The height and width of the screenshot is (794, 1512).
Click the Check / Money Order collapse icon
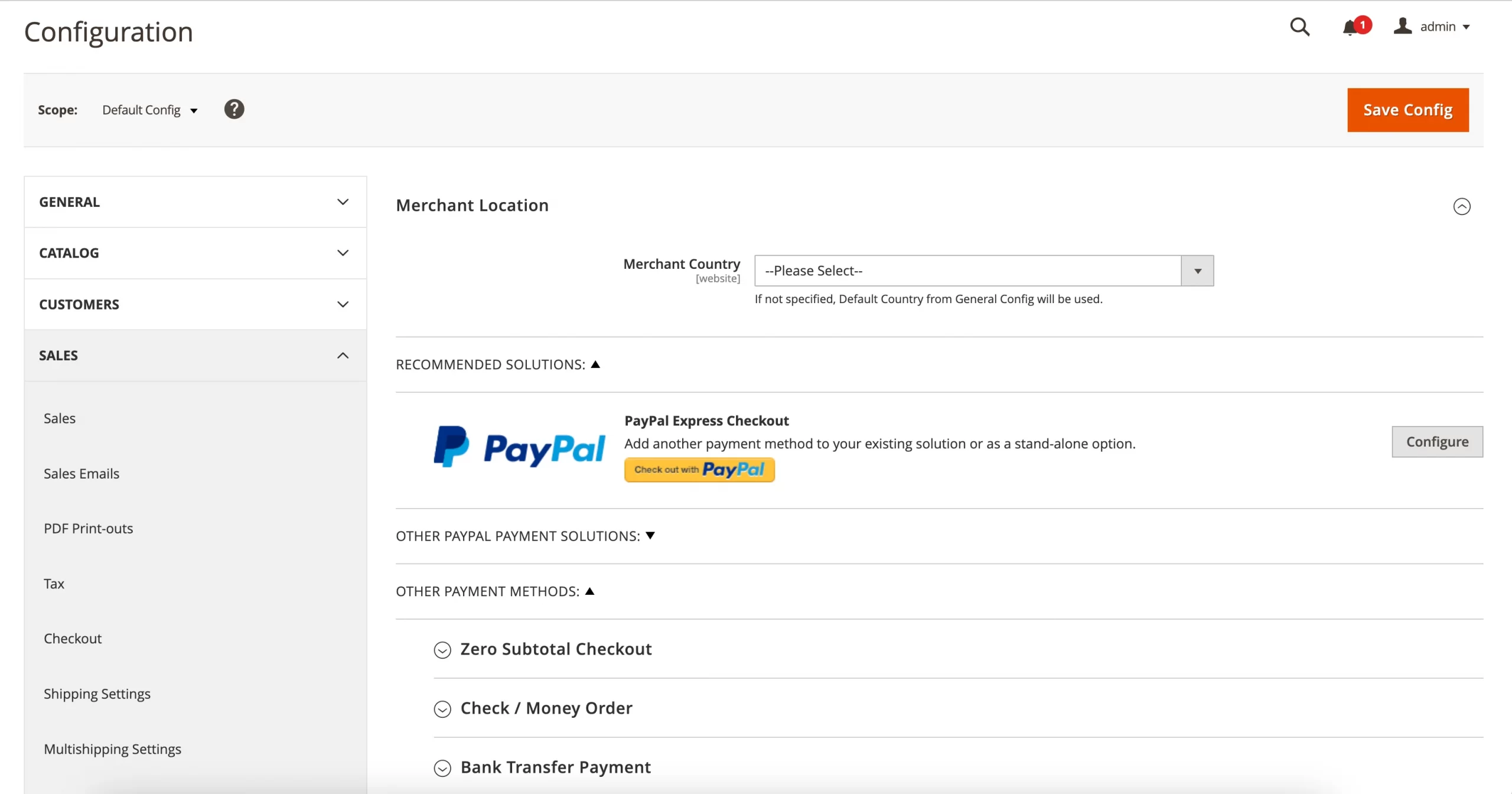(x=443, y=708)
